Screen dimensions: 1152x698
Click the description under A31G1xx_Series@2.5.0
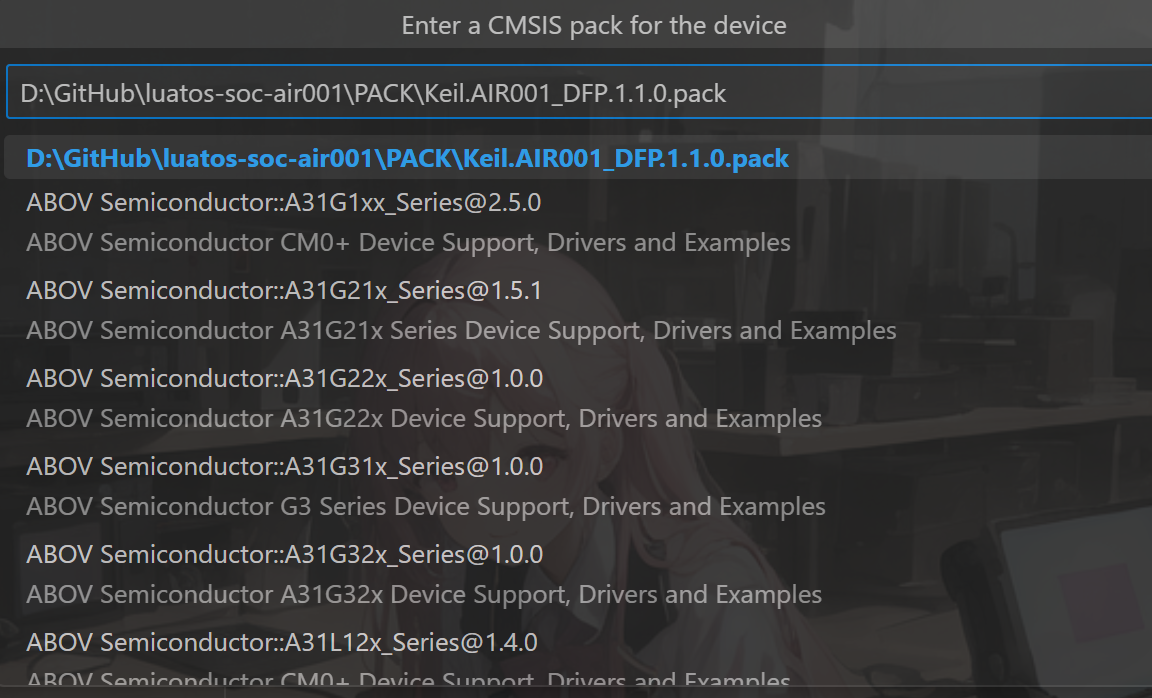pyautogui.click(x=408, y=243)
